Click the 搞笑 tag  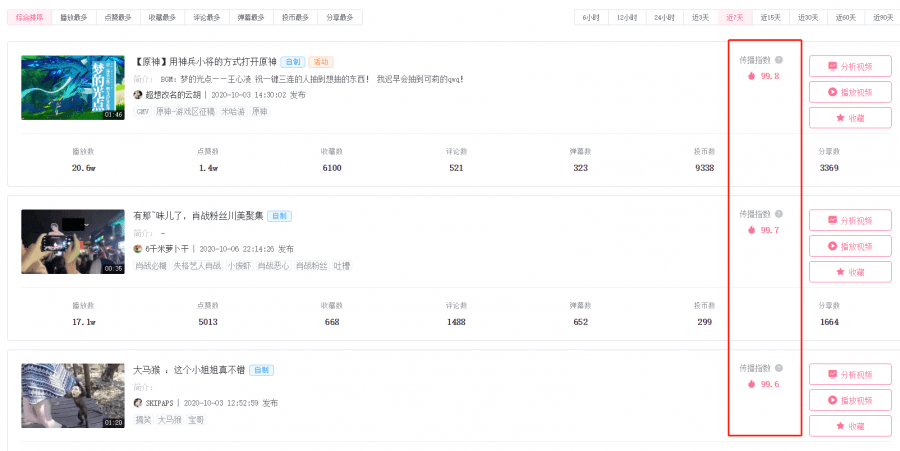point(143,421)
